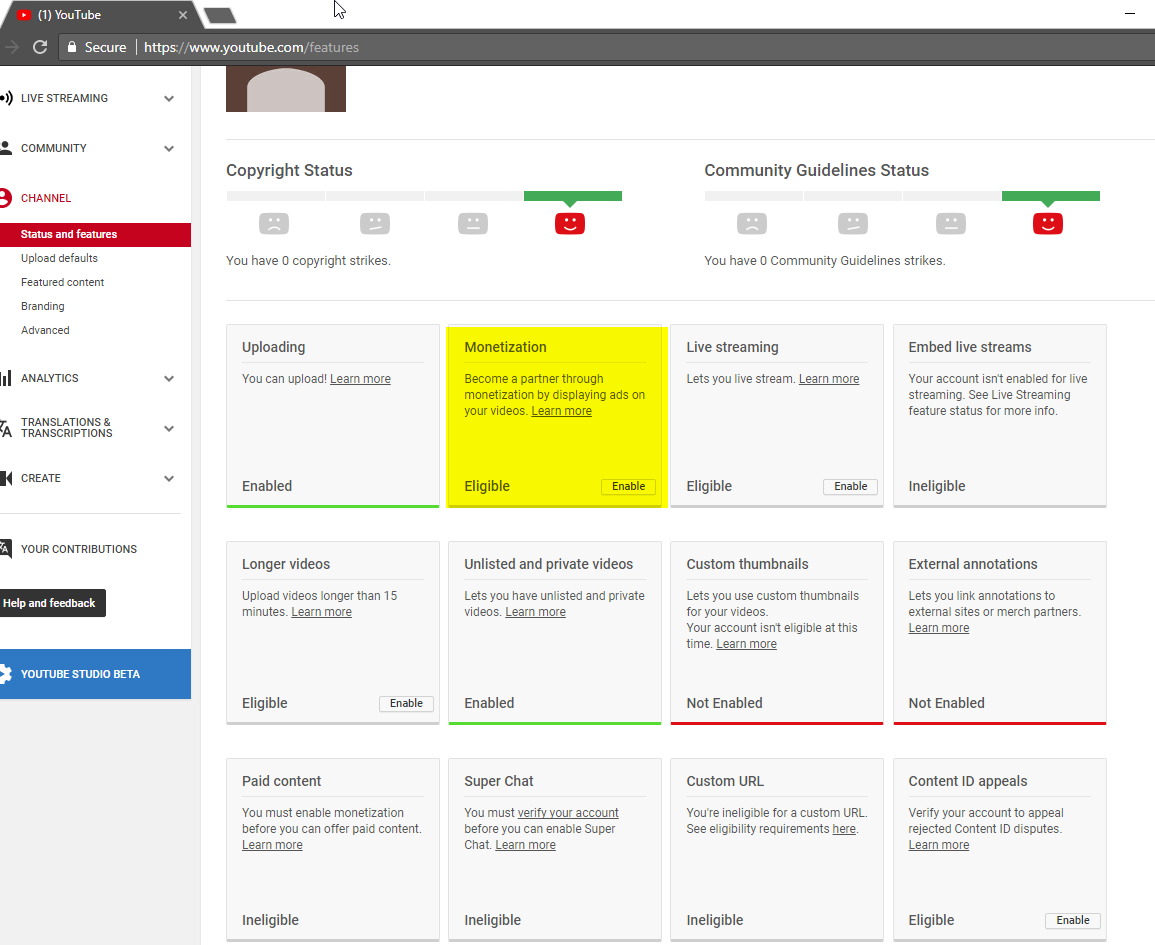The image size is (1155, 945).
Task: Click the secure padlock icon in address bar
Action: (71, 47)
